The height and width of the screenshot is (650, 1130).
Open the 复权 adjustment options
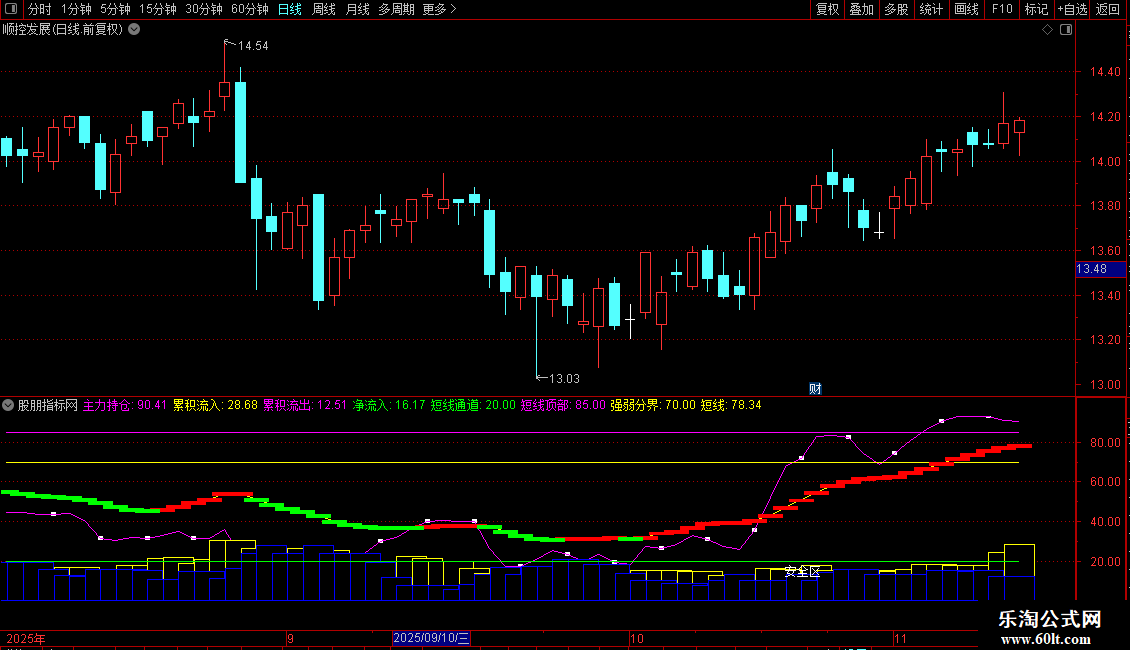827,9
